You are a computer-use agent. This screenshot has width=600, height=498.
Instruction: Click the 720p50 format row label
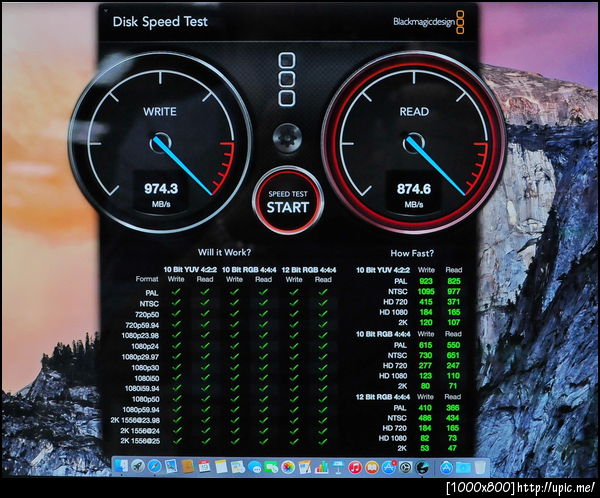(x=147, y=315)
